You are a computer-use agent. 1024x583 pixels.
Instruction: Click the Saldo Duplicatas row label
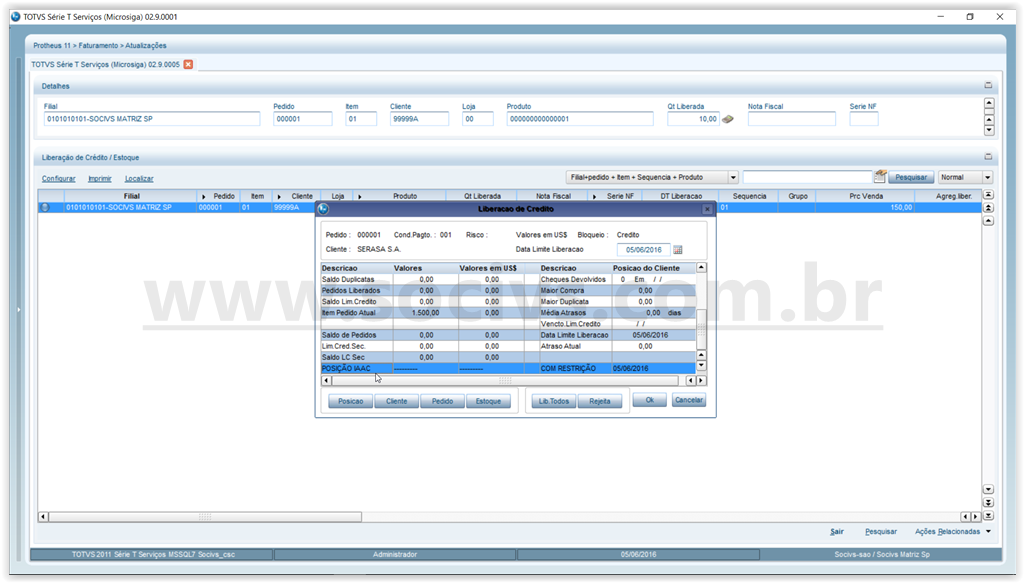pyautogui.click(x=348, y=279)
